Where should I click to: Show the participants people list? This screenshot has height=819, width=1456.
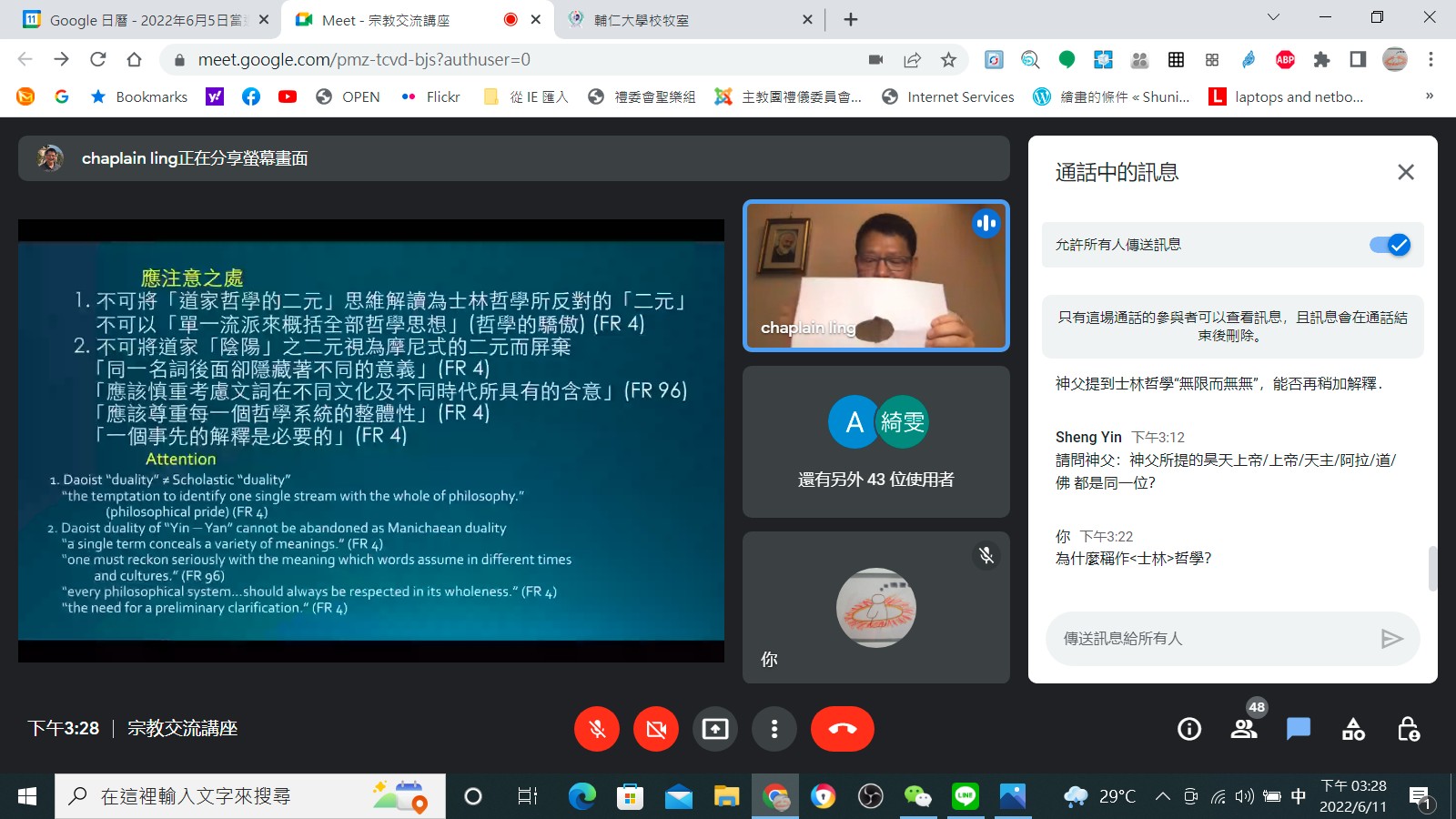[x=1244, y=729]
